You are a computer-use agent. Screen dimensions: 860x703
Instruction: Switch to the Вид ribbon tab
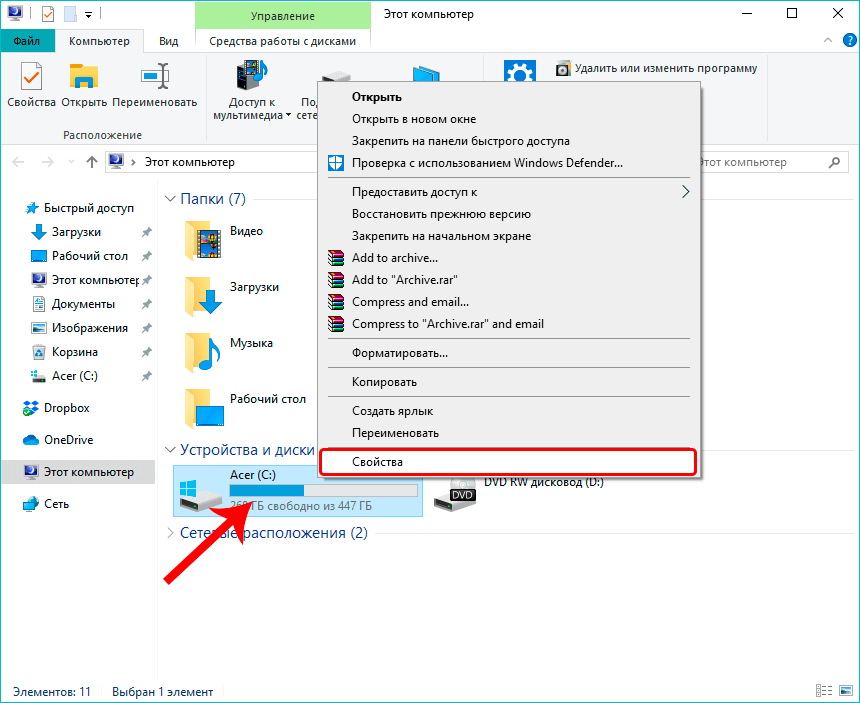coord(169,41)
